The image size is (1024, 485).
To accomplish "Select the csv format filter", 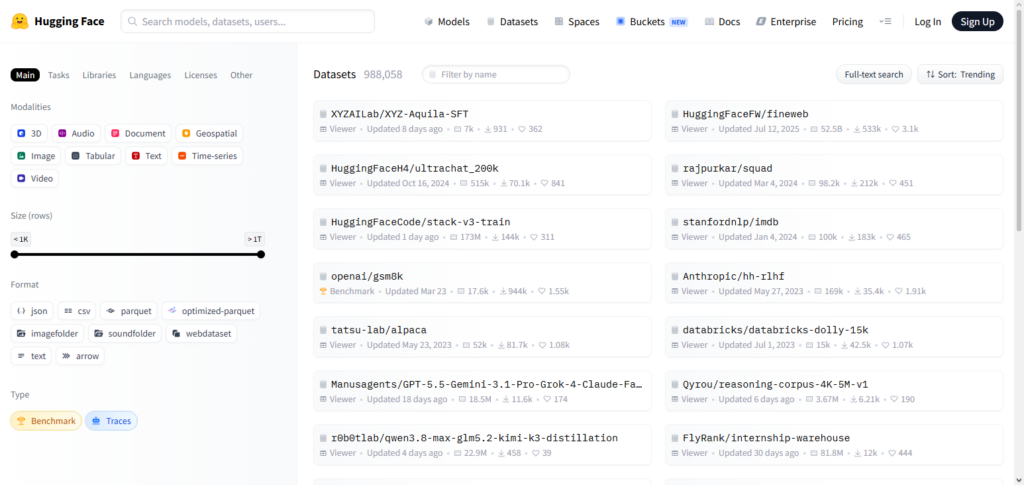I will (77, 311).
